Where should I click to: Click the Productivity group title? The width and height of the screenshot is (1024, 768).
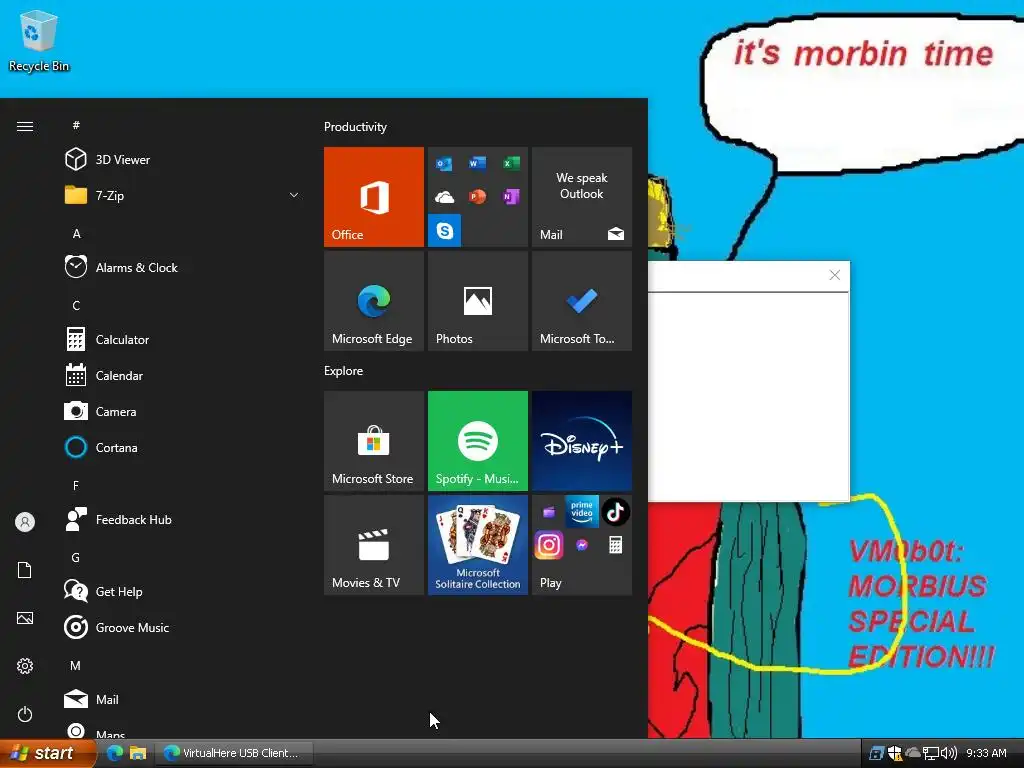(355, 127)
